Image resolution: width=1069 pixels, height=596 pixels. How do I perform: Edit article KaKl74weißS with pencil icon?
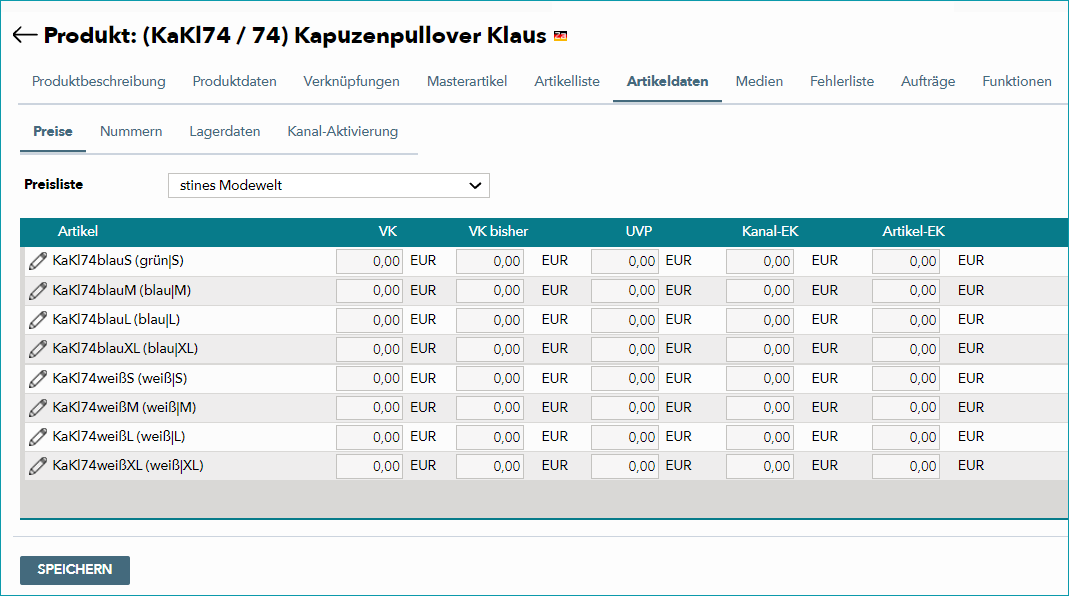pyautogui.click(x=37, y=378)
